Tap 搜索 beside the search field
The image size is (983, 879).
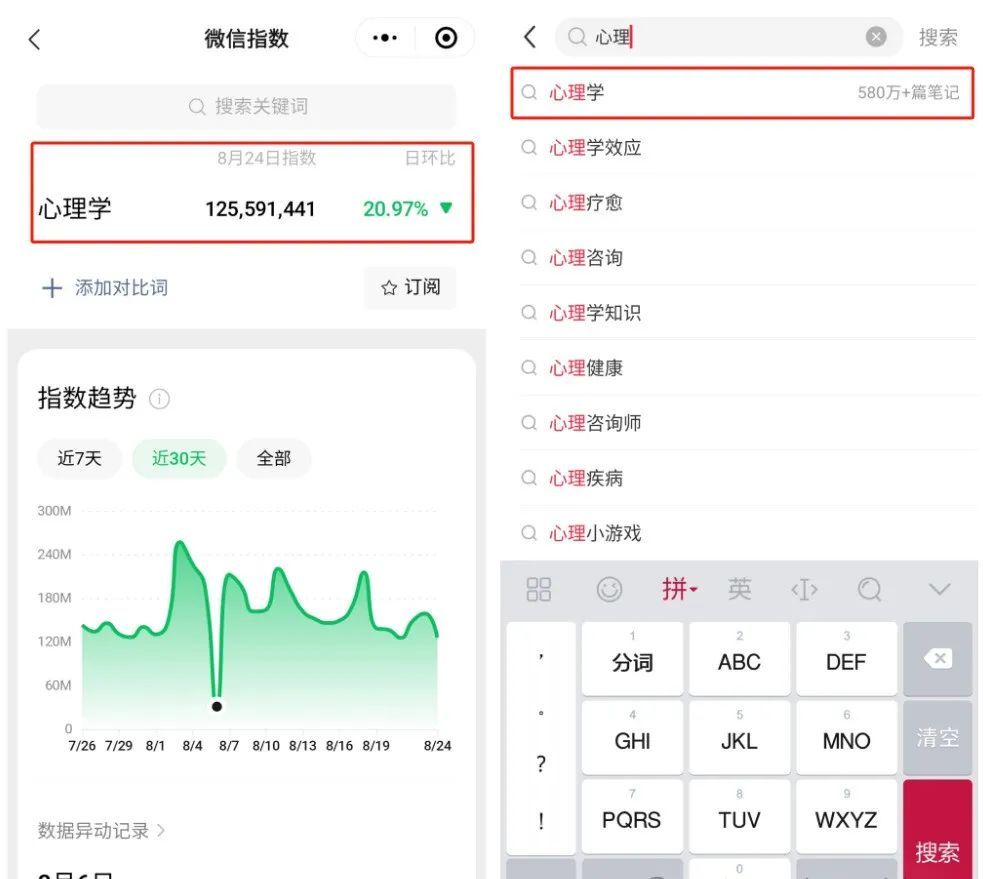(x=938, y=38)
